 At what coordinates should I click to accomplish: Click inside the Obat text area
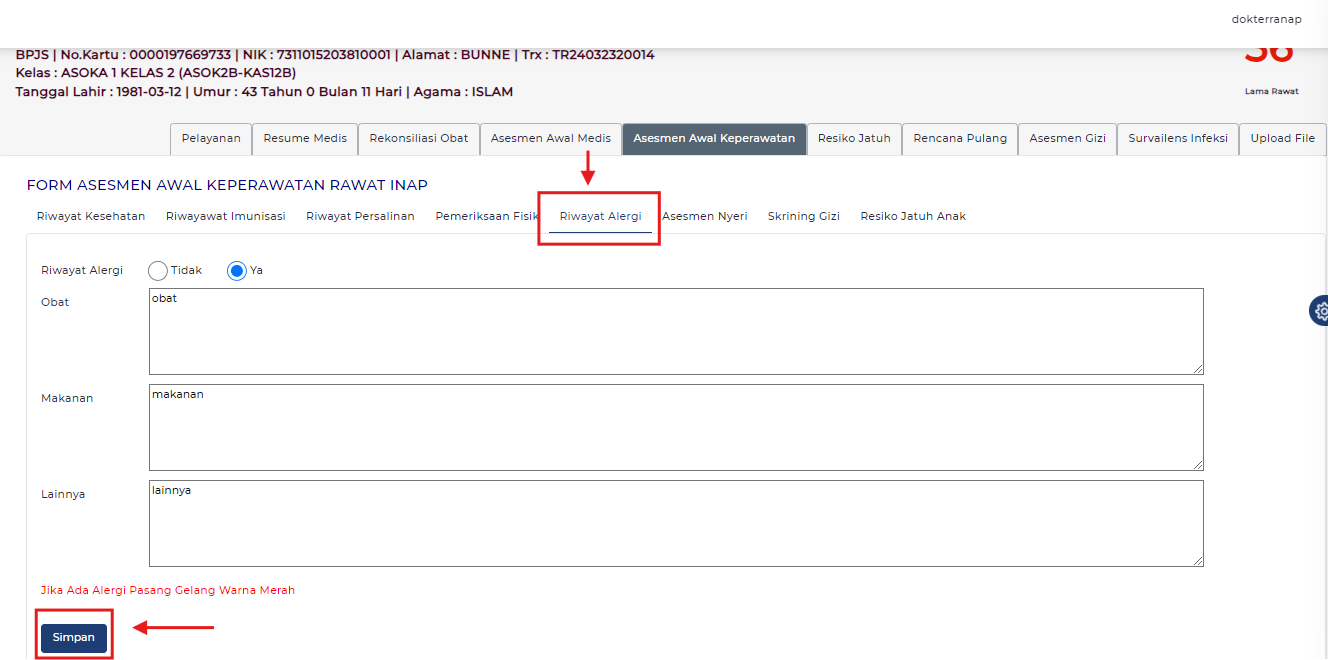676,332
